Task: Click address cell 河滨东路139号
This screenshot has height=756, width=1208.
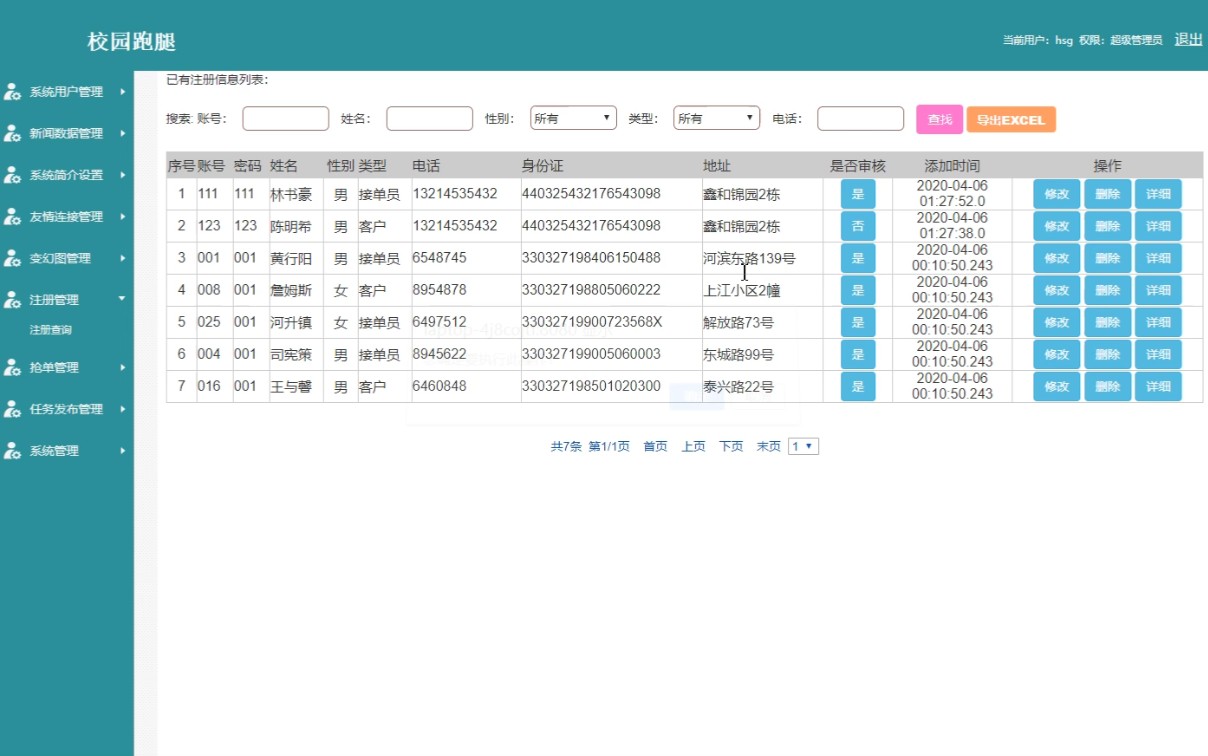Action: [750, 258]
